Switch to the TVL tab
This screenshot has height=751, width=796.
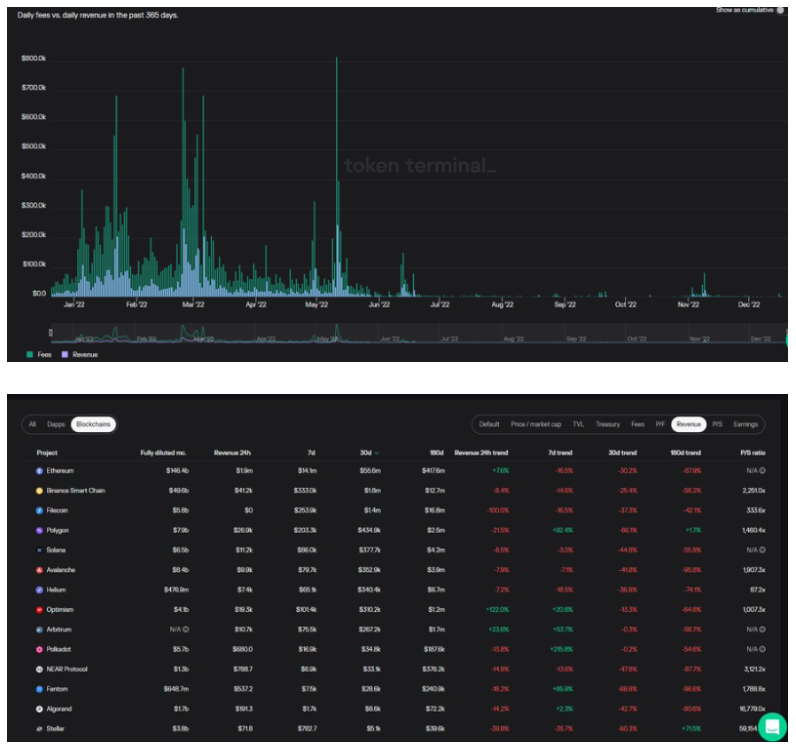(578, 424)
